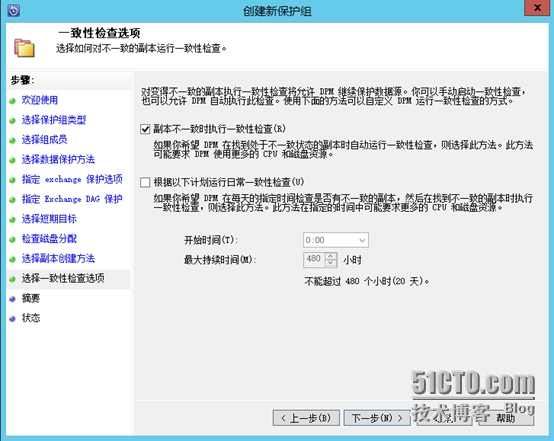
Task: Go to step 指定 Exchange DAG 保护
Action: [72, 199]
